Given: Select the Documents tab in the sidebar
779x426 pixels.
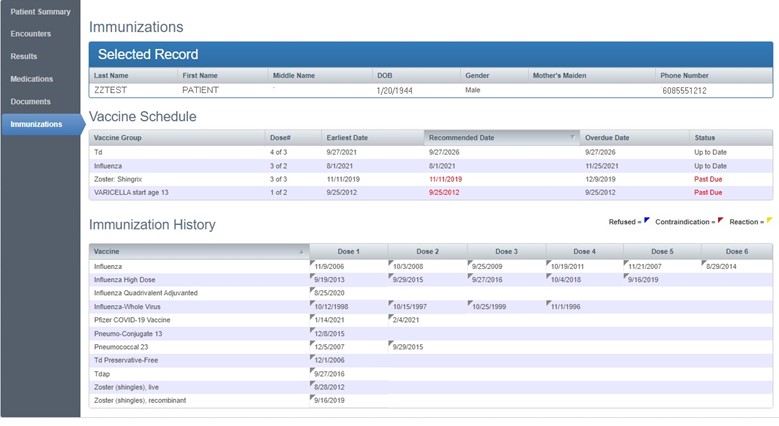Looking at the screenshot, I should pyautogui.click(x=30, y=102).
